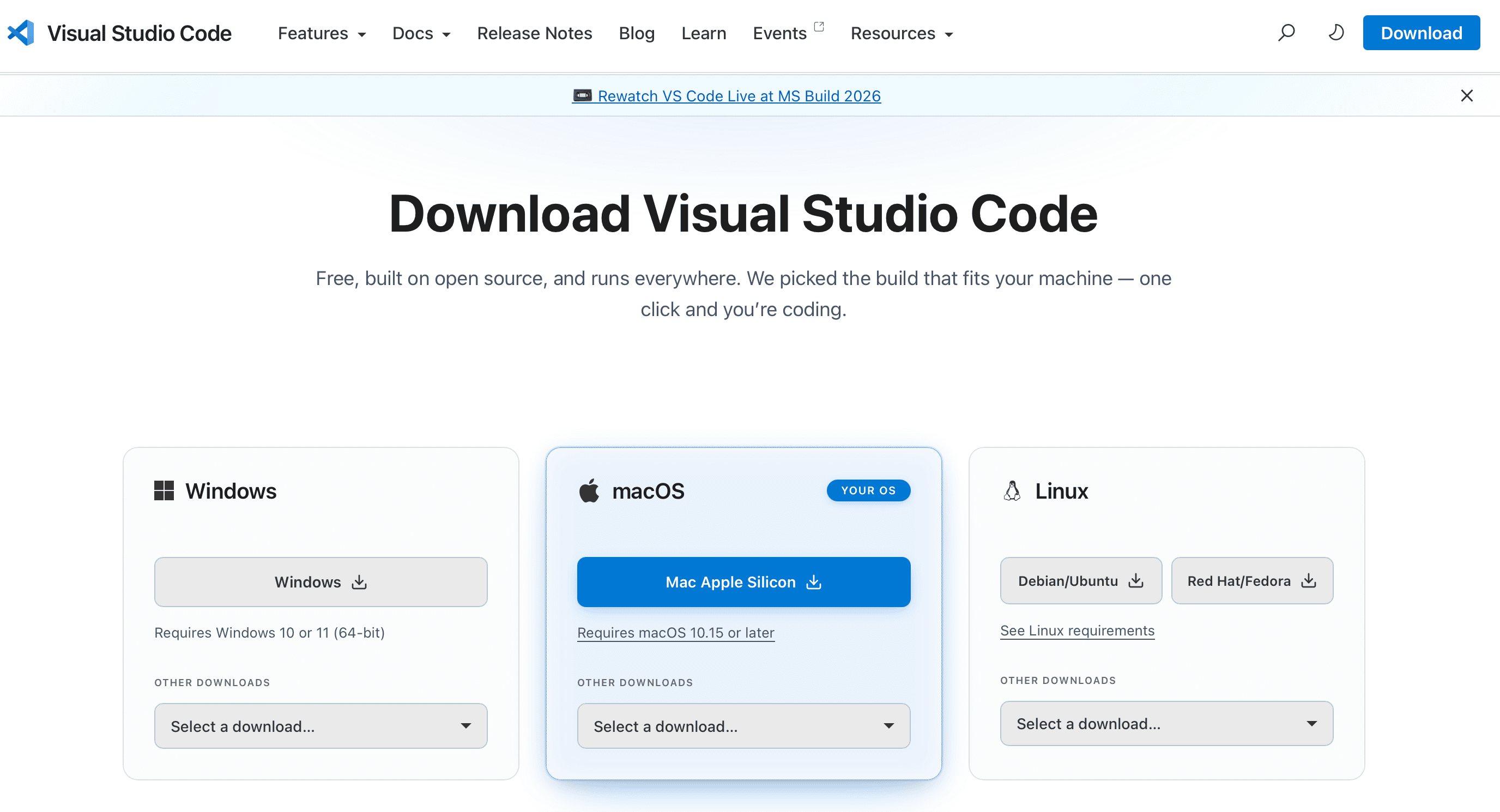Viewport: 1500px width, 812px height.
Task: Open Windows Select a download dropdown
Action: tap(321, 726)
